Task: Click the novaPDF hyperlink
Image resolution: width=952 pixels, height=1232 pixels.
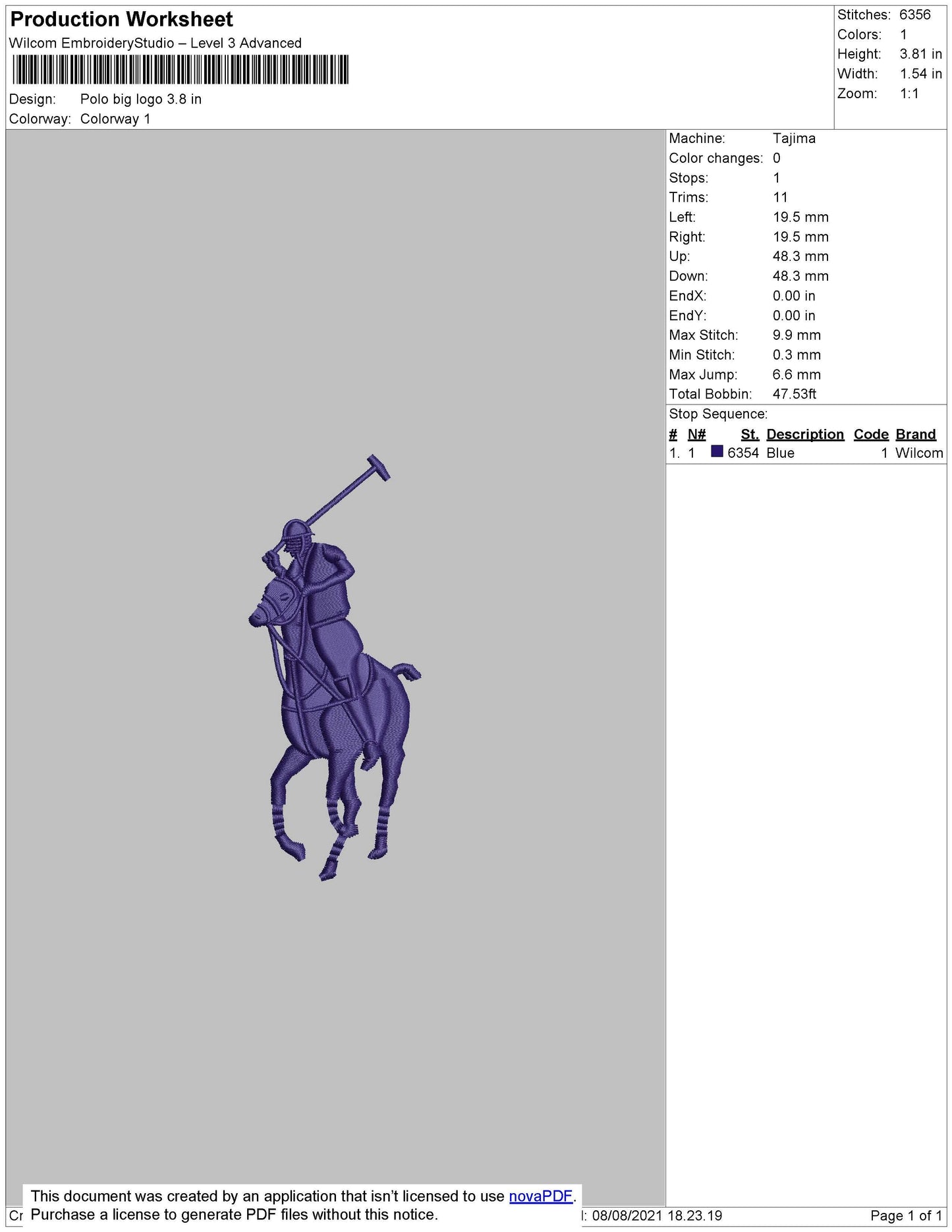Action: click(x=541, y=1196)
